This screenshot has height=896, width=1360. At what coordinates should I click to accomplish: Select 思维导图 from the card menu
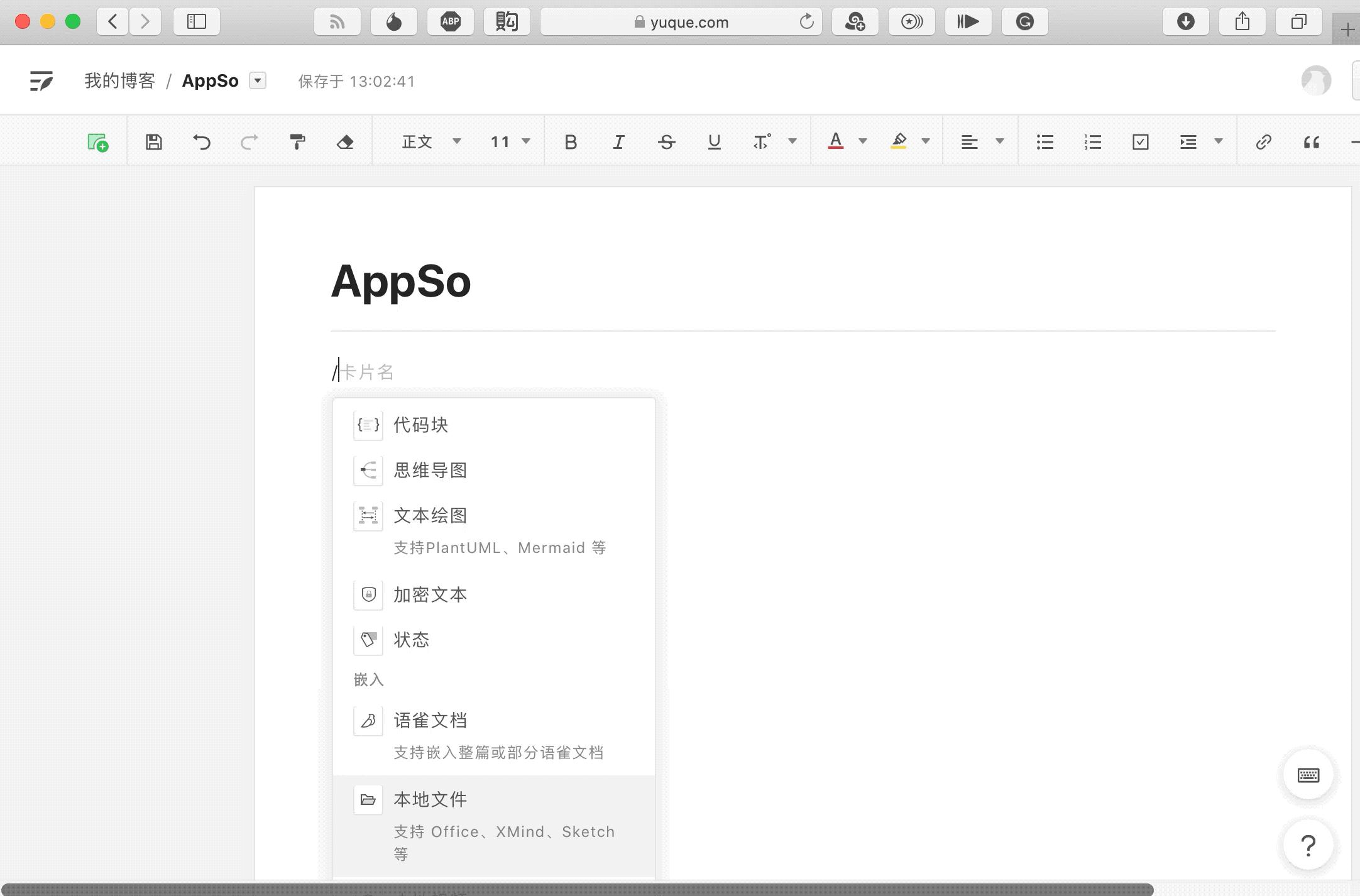pos(430,470)
